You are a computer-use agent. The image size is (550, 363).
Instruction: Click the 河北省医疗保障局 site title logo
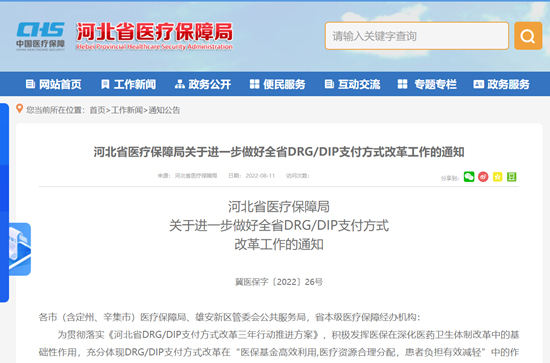tap(154, 36)
